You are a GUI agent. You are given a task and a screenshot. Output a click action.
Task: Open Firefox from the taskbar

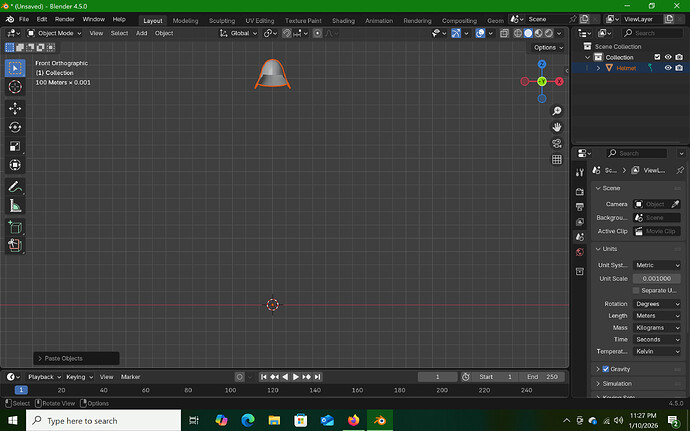(x=353, y=420)
